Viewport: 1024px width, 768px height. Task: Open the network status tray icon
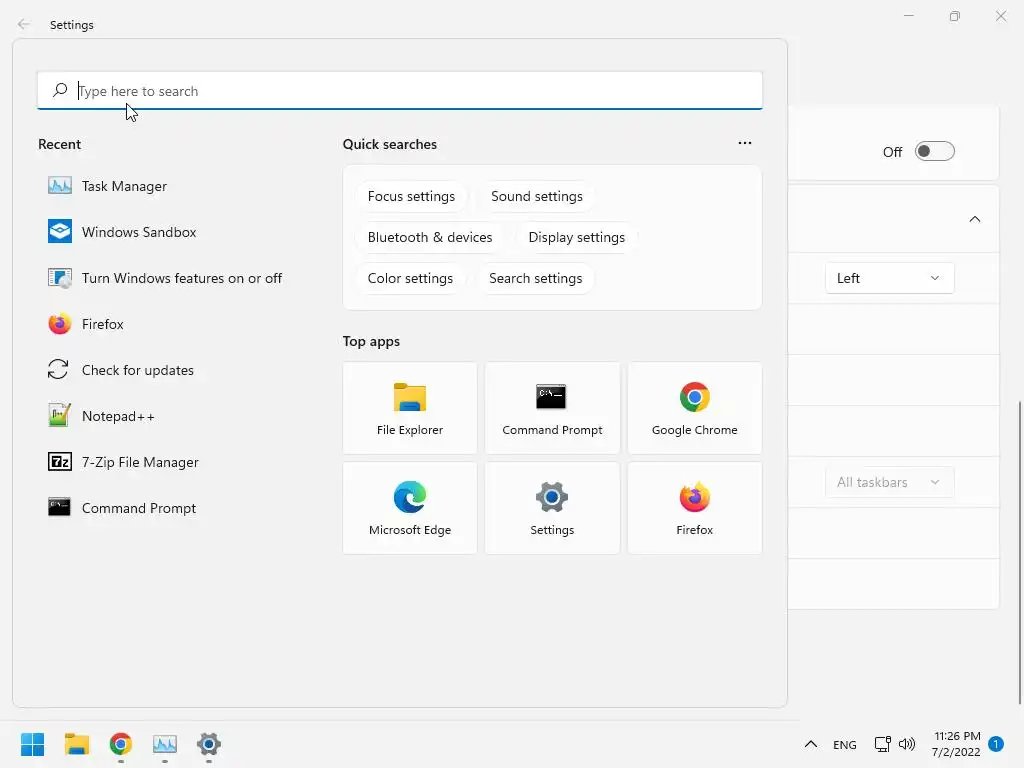(x=882, y=744)
